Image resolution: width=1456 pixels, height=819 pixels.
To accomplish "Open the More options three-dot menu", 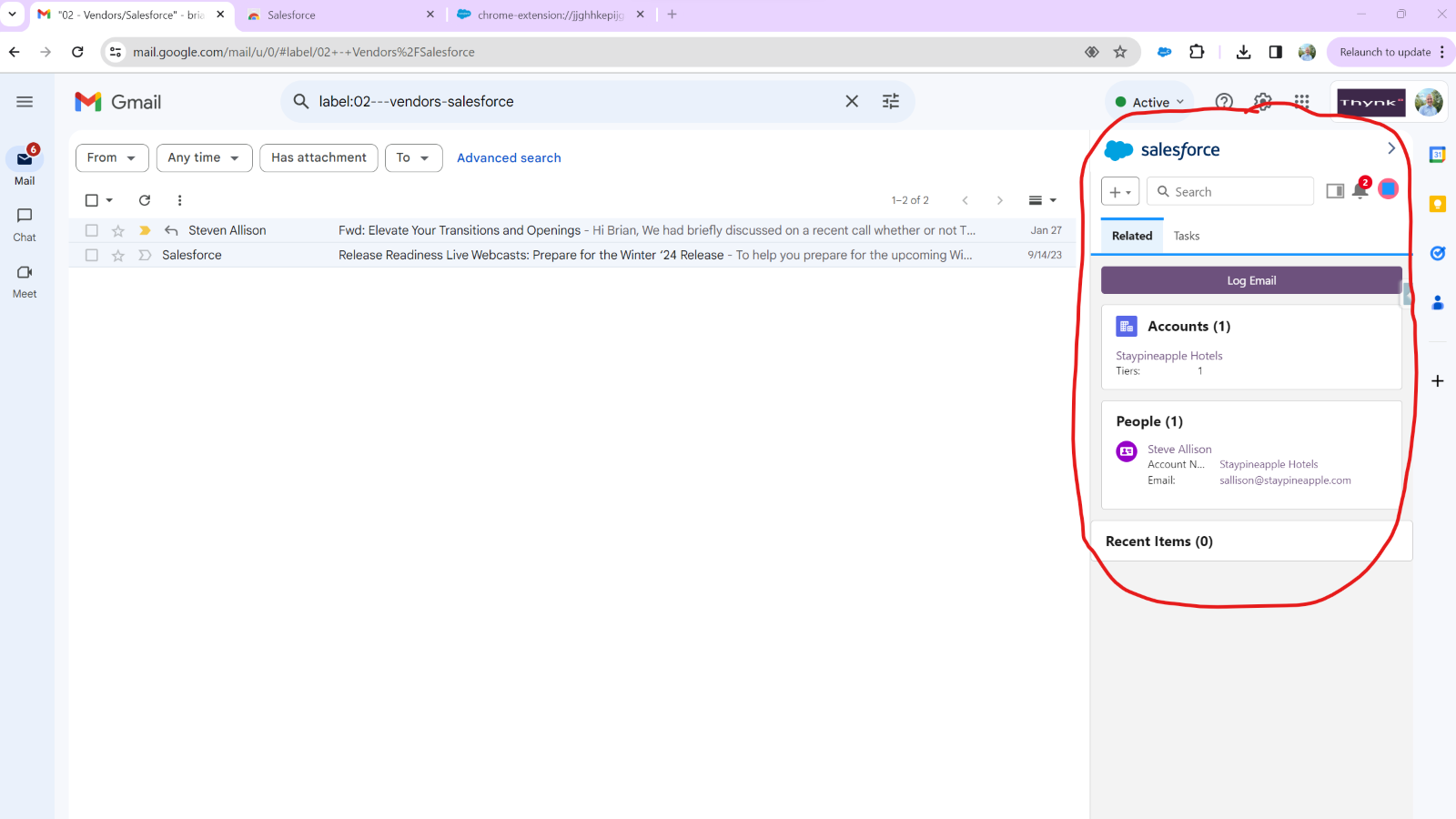I will tap(179, 200).
